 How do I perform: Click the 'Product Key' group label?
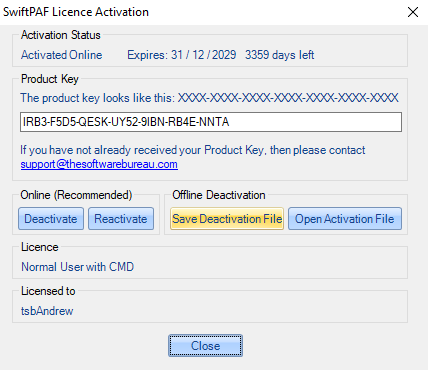pyautogui.click(x=50, y=79)
